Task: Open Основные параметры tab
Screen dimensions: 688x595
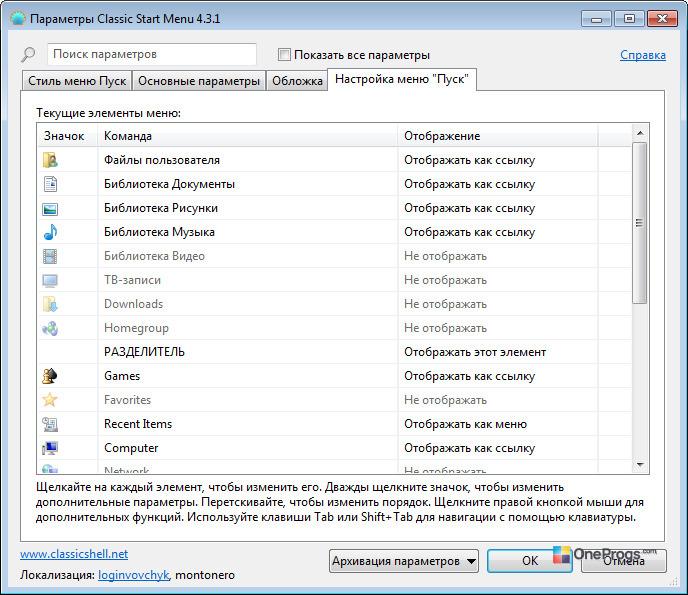Action: coord(199,81)
